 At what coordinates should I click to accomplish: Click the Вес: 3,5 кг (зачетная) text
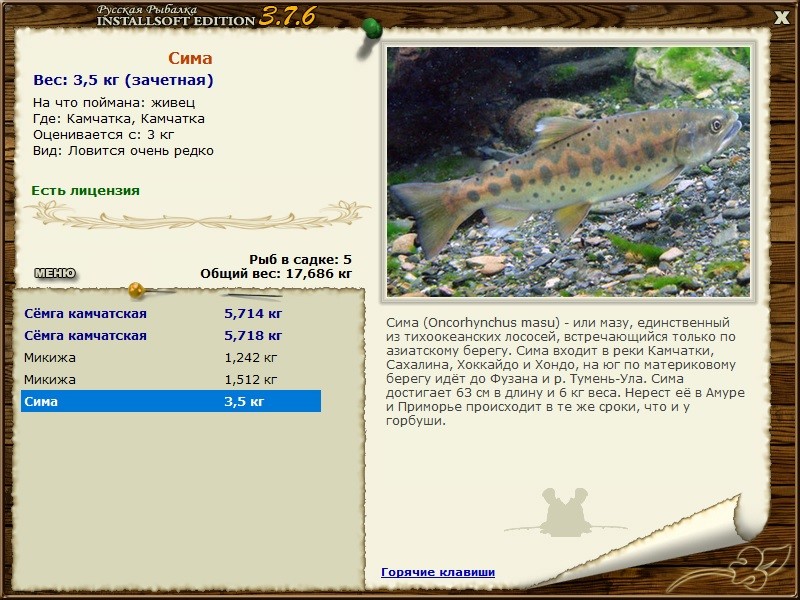[x=123, y=80]
